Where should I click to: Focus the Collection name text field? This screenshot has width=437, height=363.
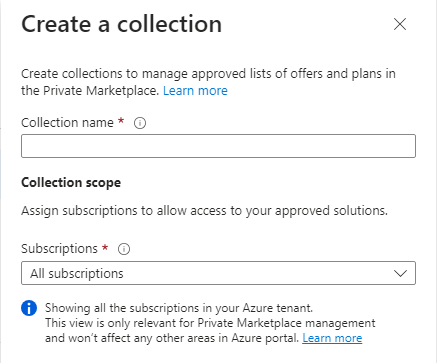coord(218,146)
